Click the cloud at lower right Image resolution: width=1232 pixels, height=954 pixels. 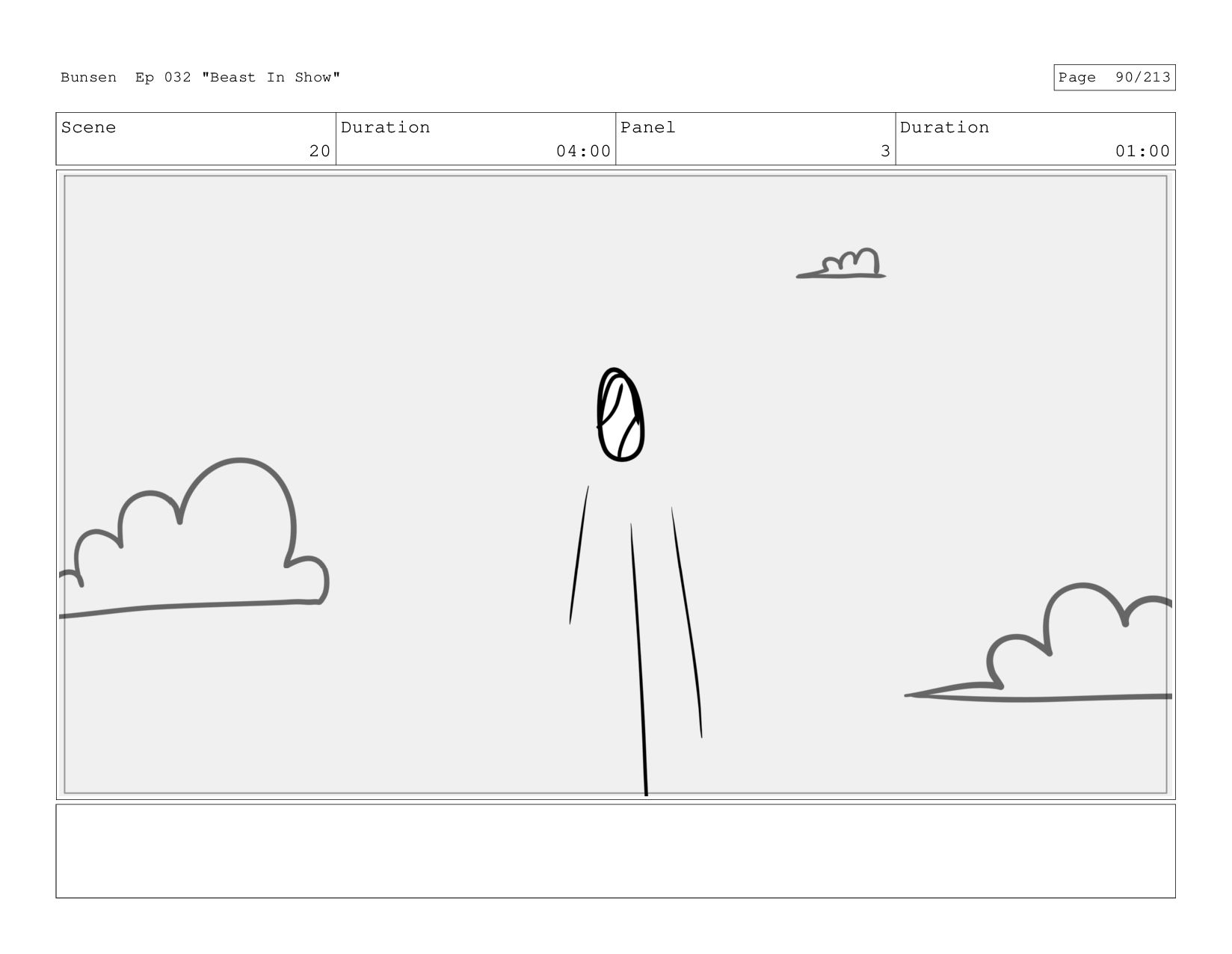1039,643
